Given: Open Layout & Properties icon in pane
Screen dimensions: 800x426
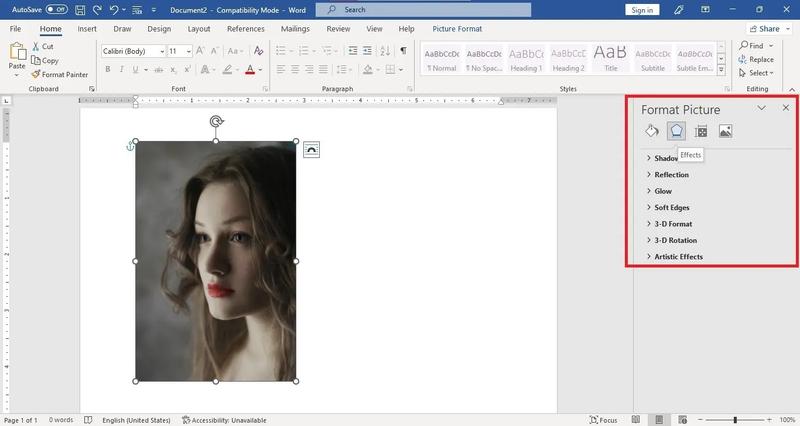Looking at the screenshot, I should (x=701, y=131).
